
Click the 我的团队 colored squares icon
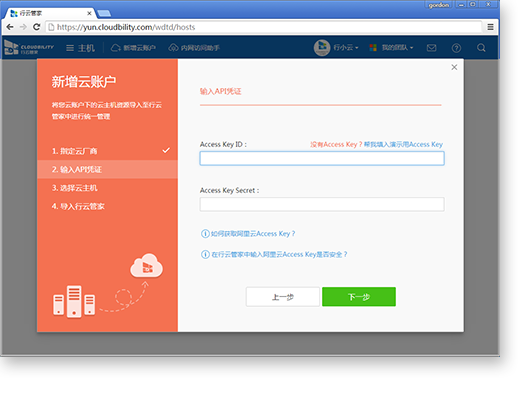click(373, 48)
